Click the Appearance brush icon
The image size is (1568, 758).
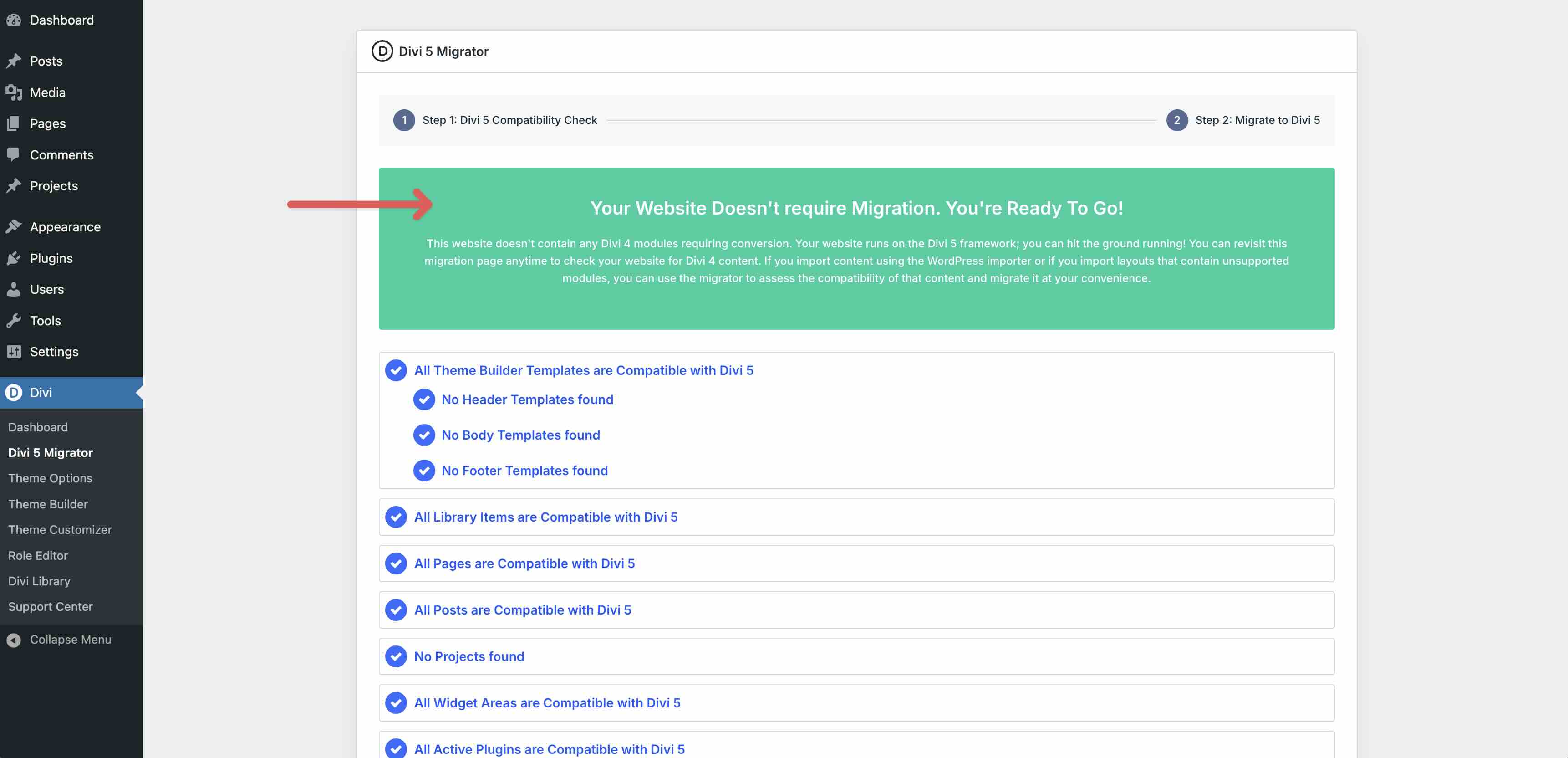coord(15,226)
